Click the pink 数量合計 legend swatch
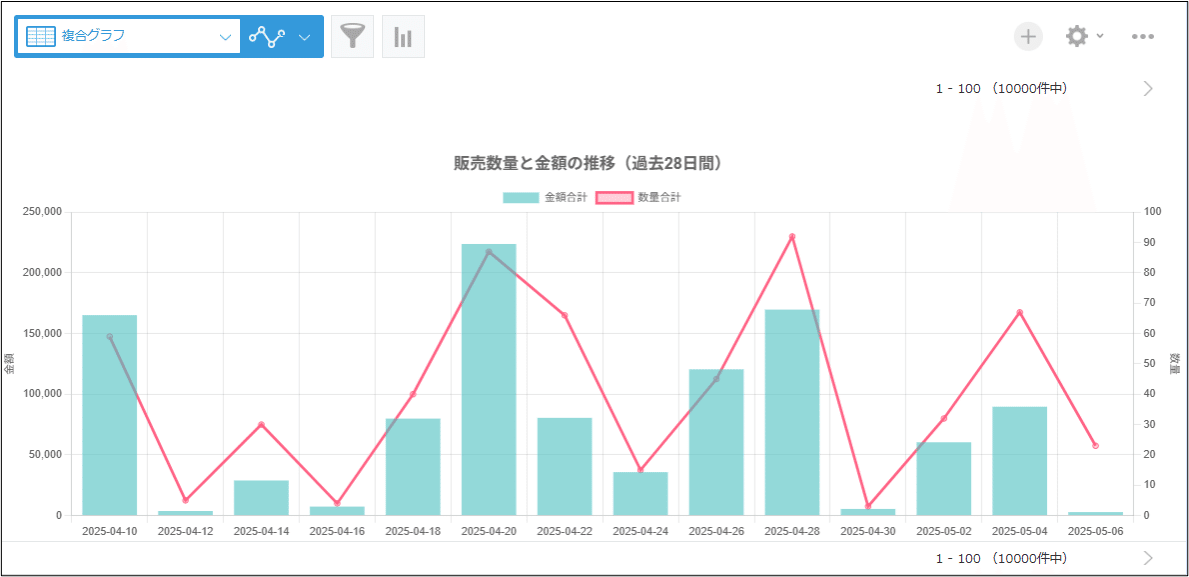The image size is (1189, 577). [614, 198]
